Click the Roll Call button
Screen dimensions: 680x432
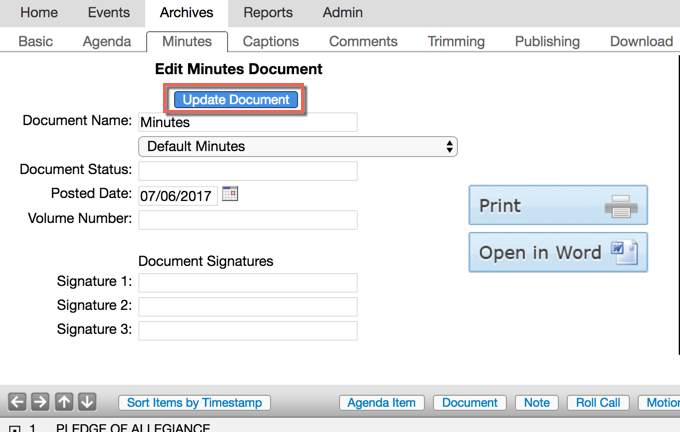pyautogui.click(x=600, y=403)
